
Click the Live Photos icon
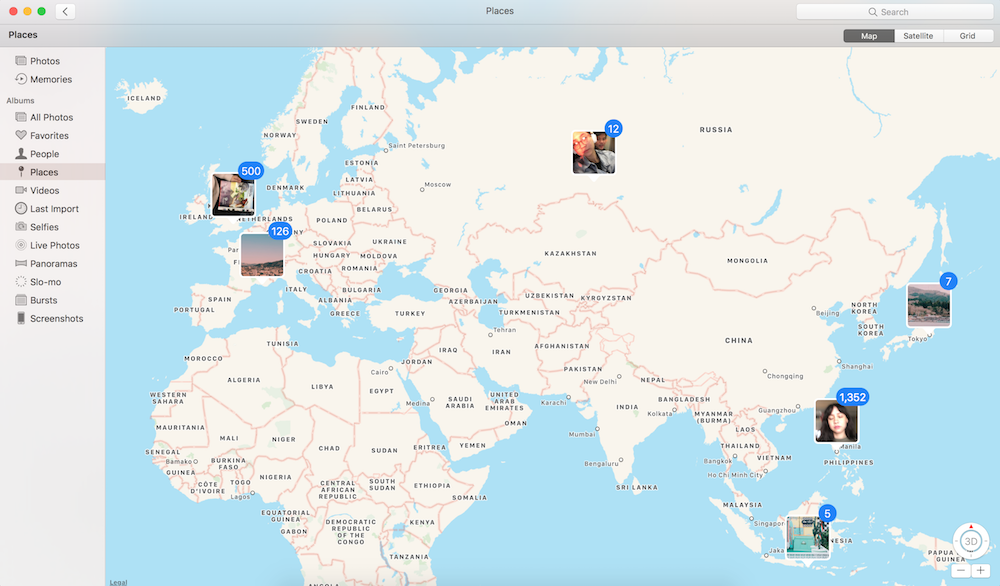pos(21,245)
